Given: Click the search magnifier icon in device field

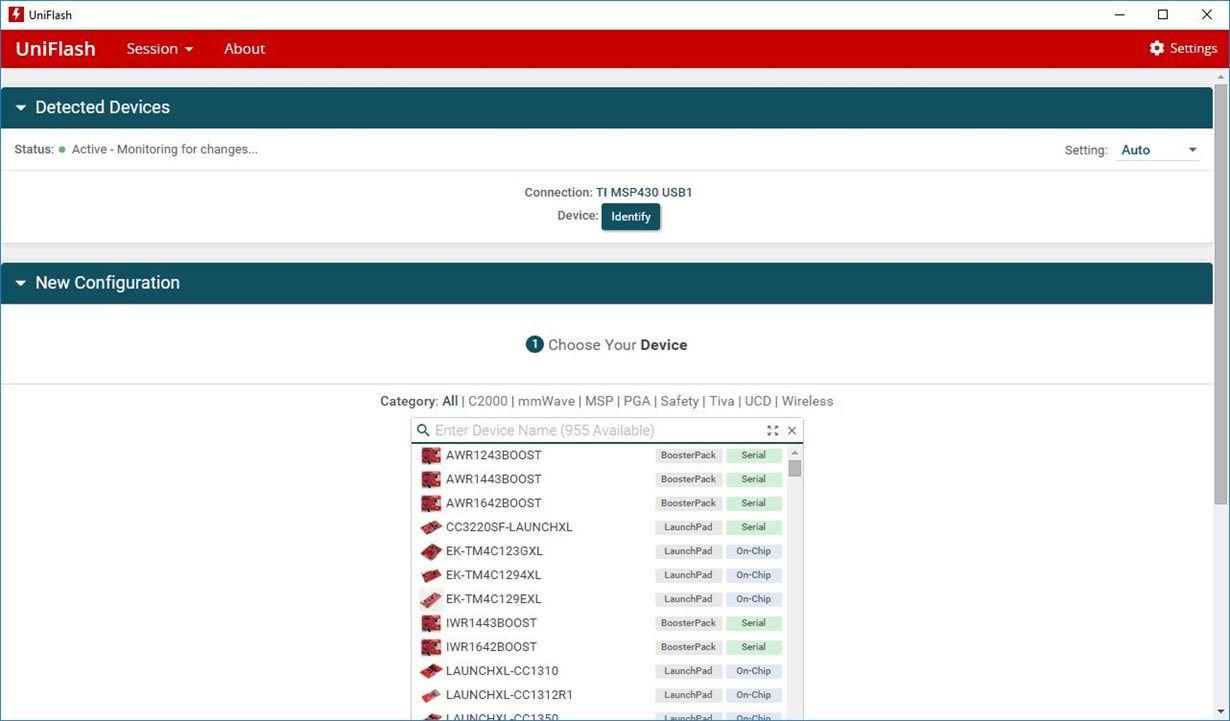Looking at the screenshot, I should point(423,430).
